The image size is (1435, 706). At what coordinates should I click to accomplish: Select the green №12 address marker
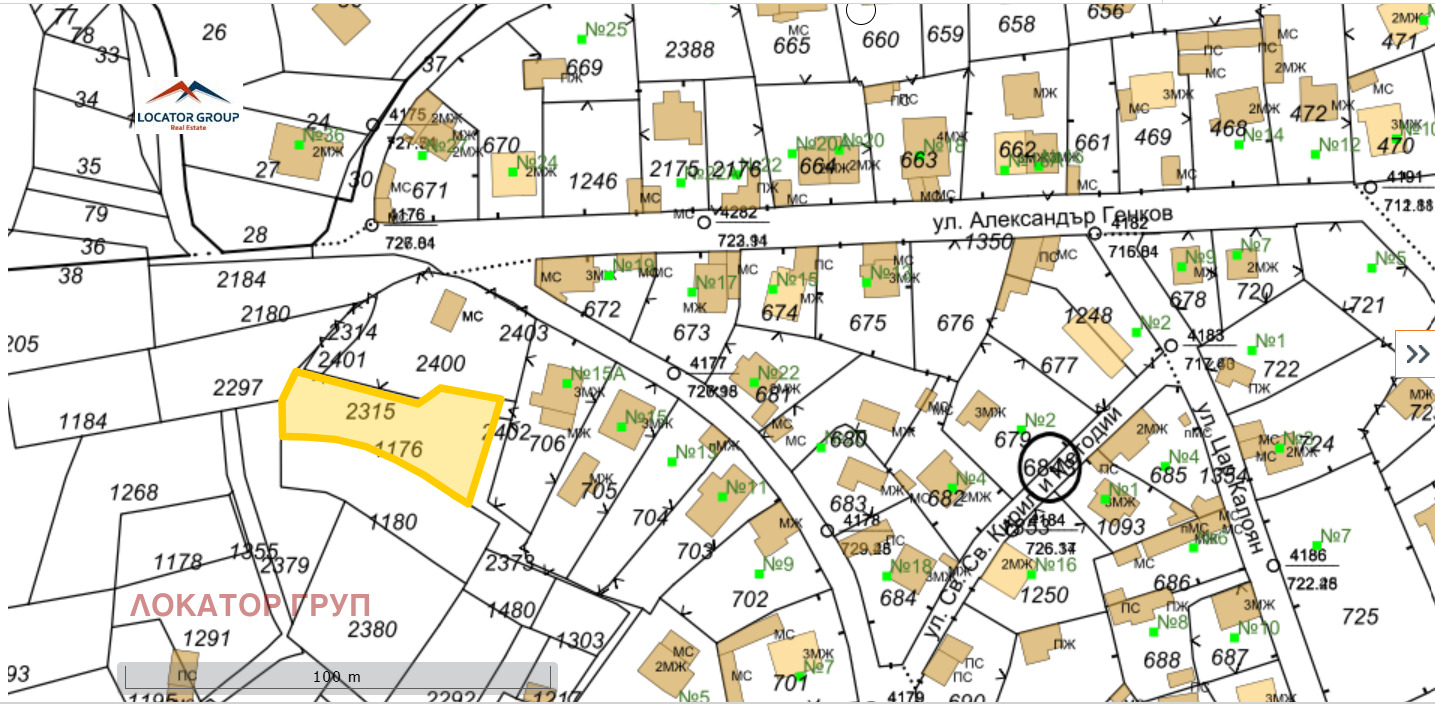1315,153
